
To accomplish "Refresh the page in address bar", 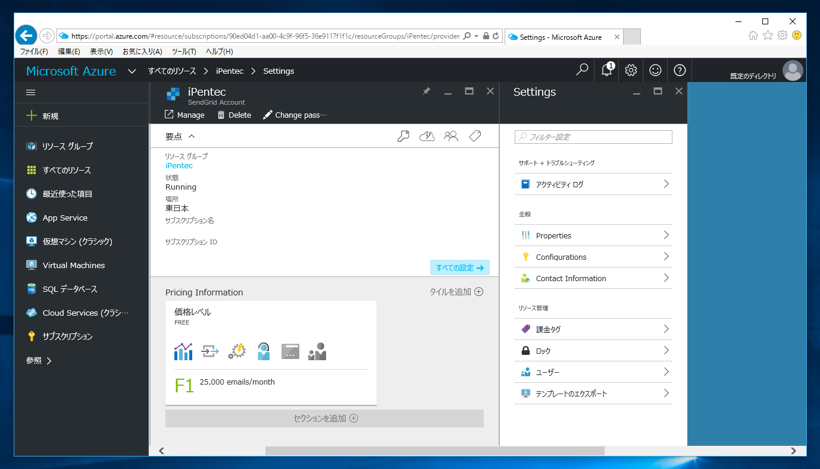I will [496, 36].
